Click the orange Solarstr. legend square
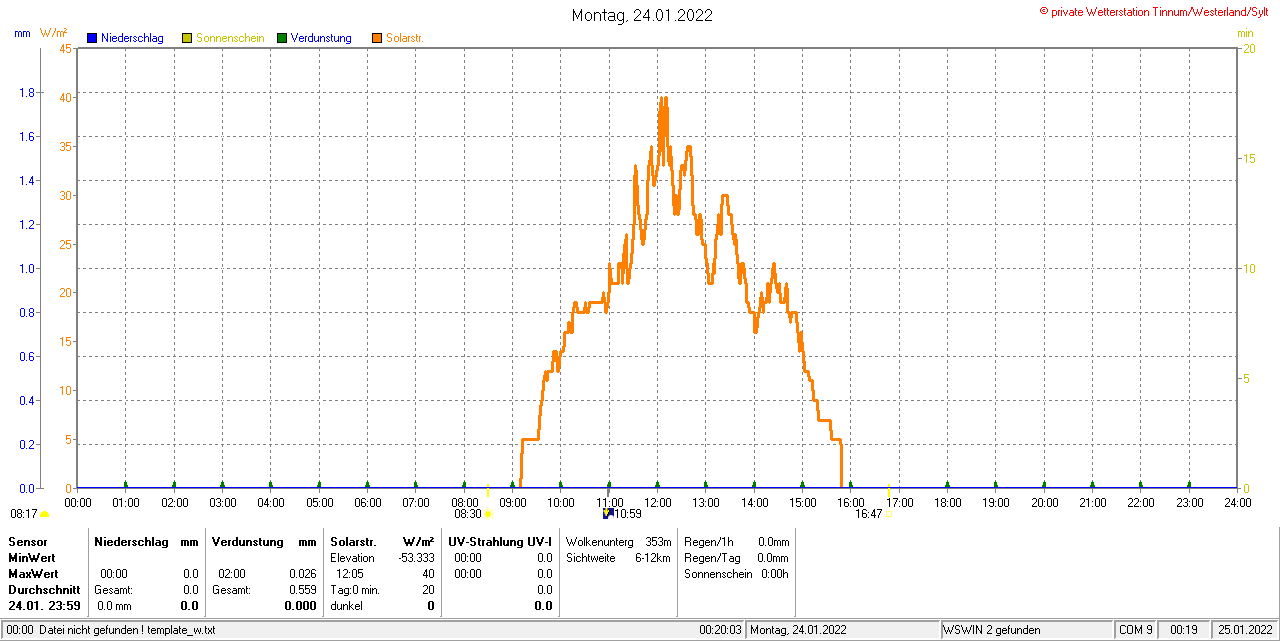Image resolution: width=1280 pixels, height=641 pixels. pyautogui.click(x=377, y=38)
